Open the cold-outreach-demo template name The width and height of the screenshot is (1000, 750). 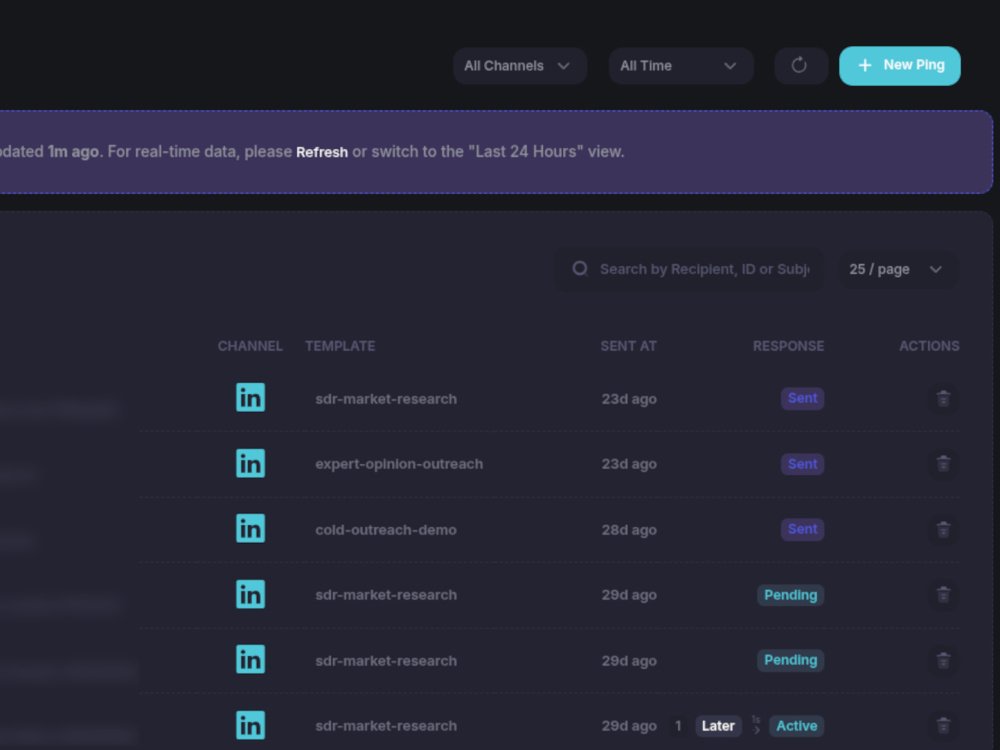pos(386,530)
